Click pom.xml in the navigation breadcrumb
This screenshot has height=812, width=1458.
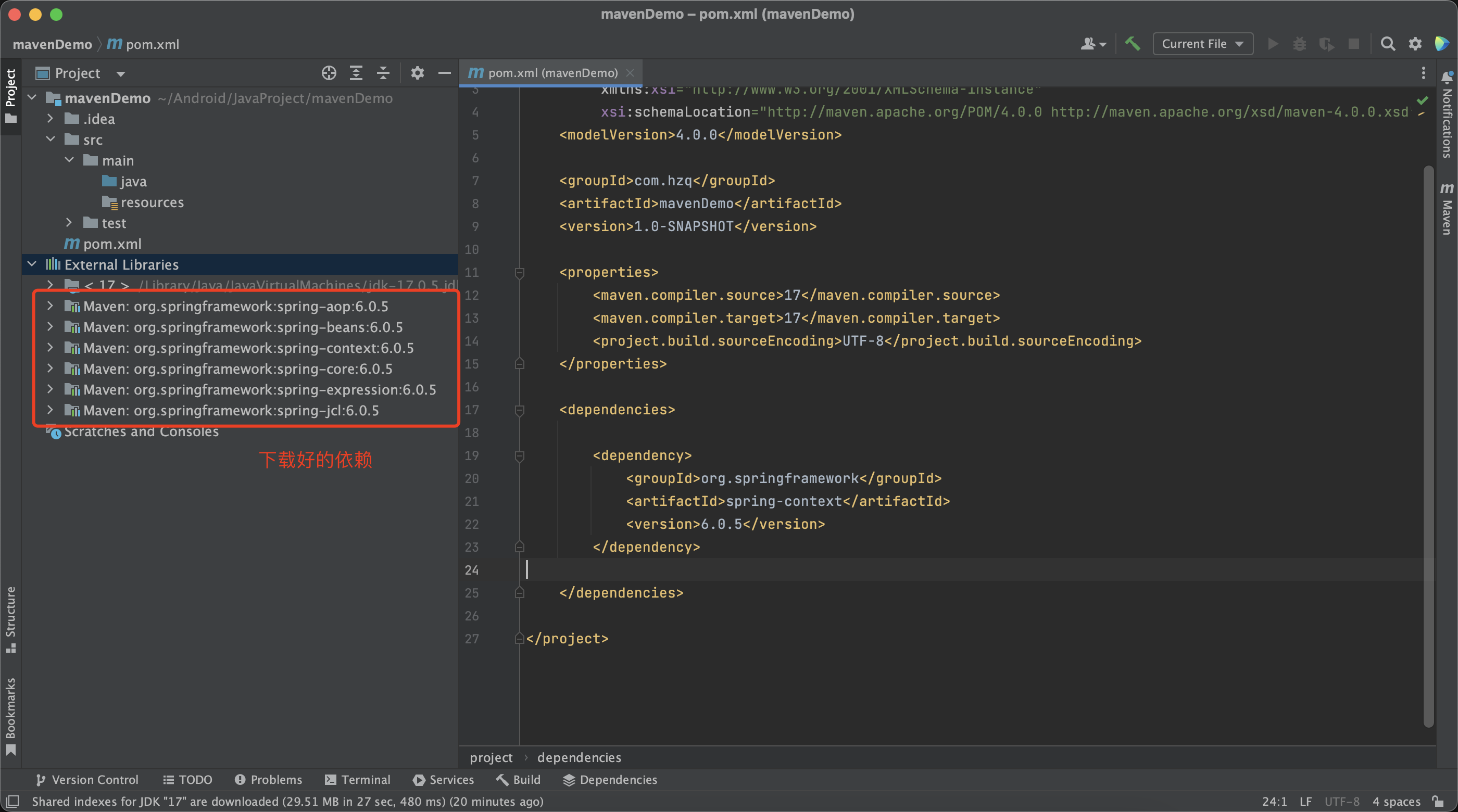(x=143, y=44)
